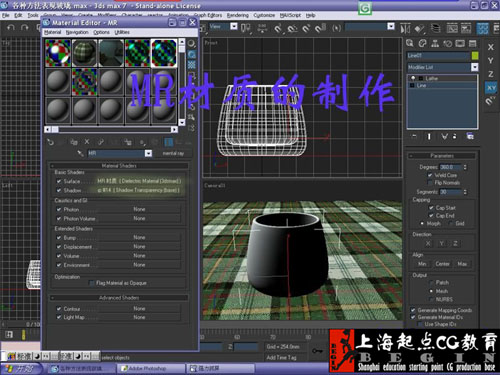
Task: Click Reset Map X icon in Material Editor
Action: click(x=87, y=142)
